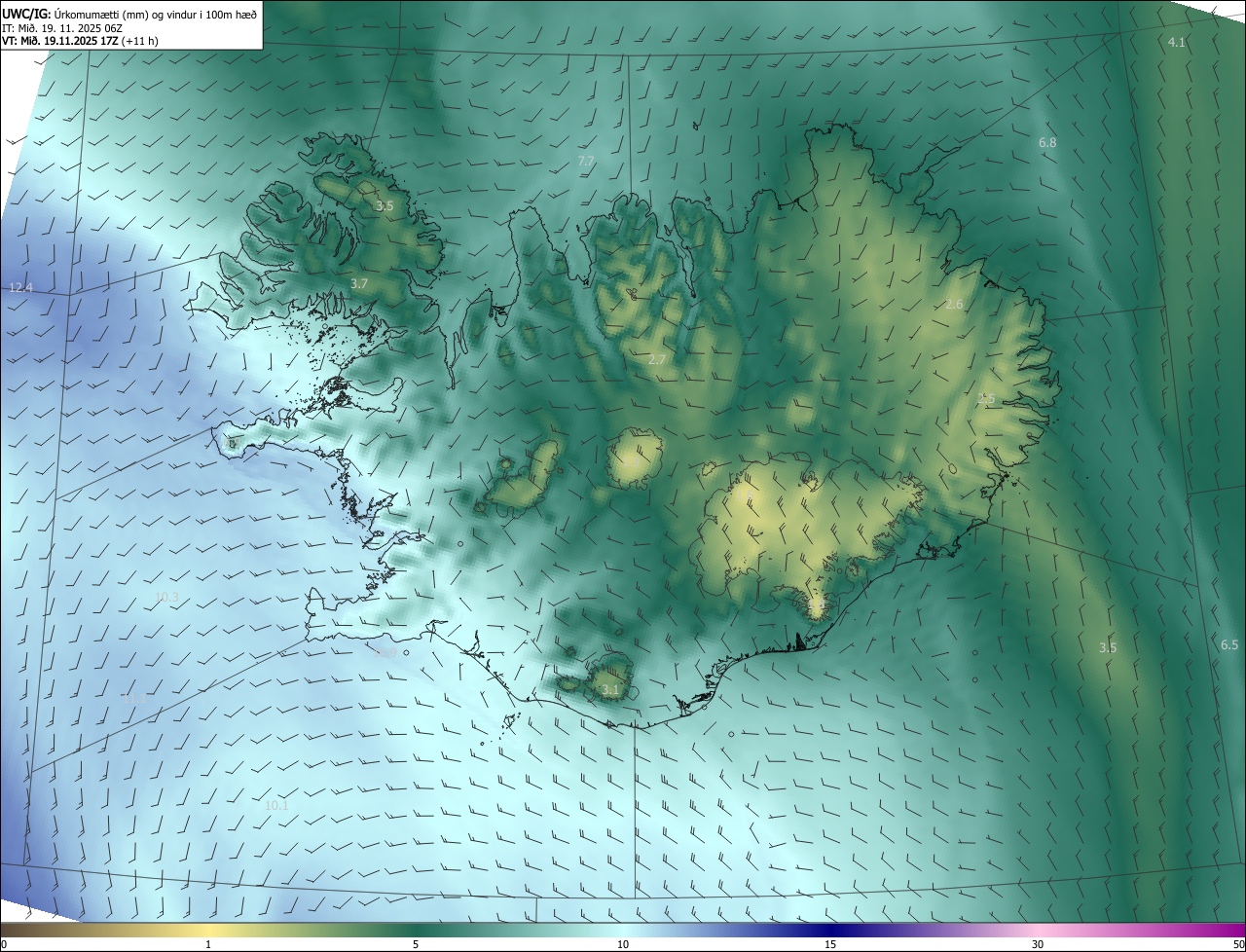Click the 12.4 value over the western sea
This screenshot has width=1246, height=952.
pos(20,288)
